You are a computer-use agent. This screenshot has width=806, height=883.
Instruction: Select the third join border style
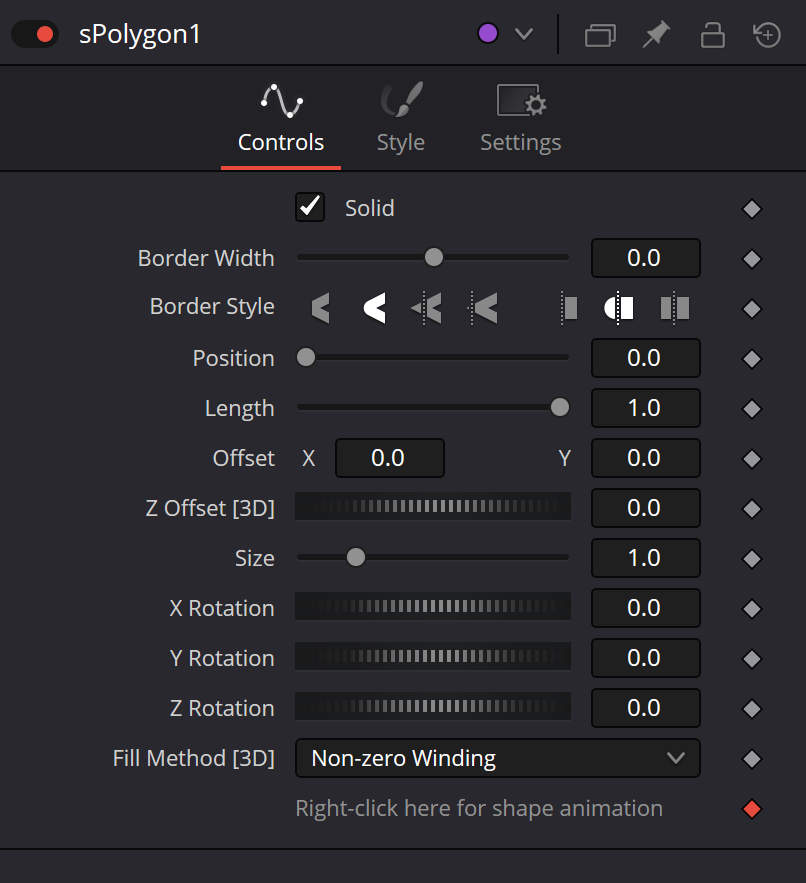click(427, 308)
